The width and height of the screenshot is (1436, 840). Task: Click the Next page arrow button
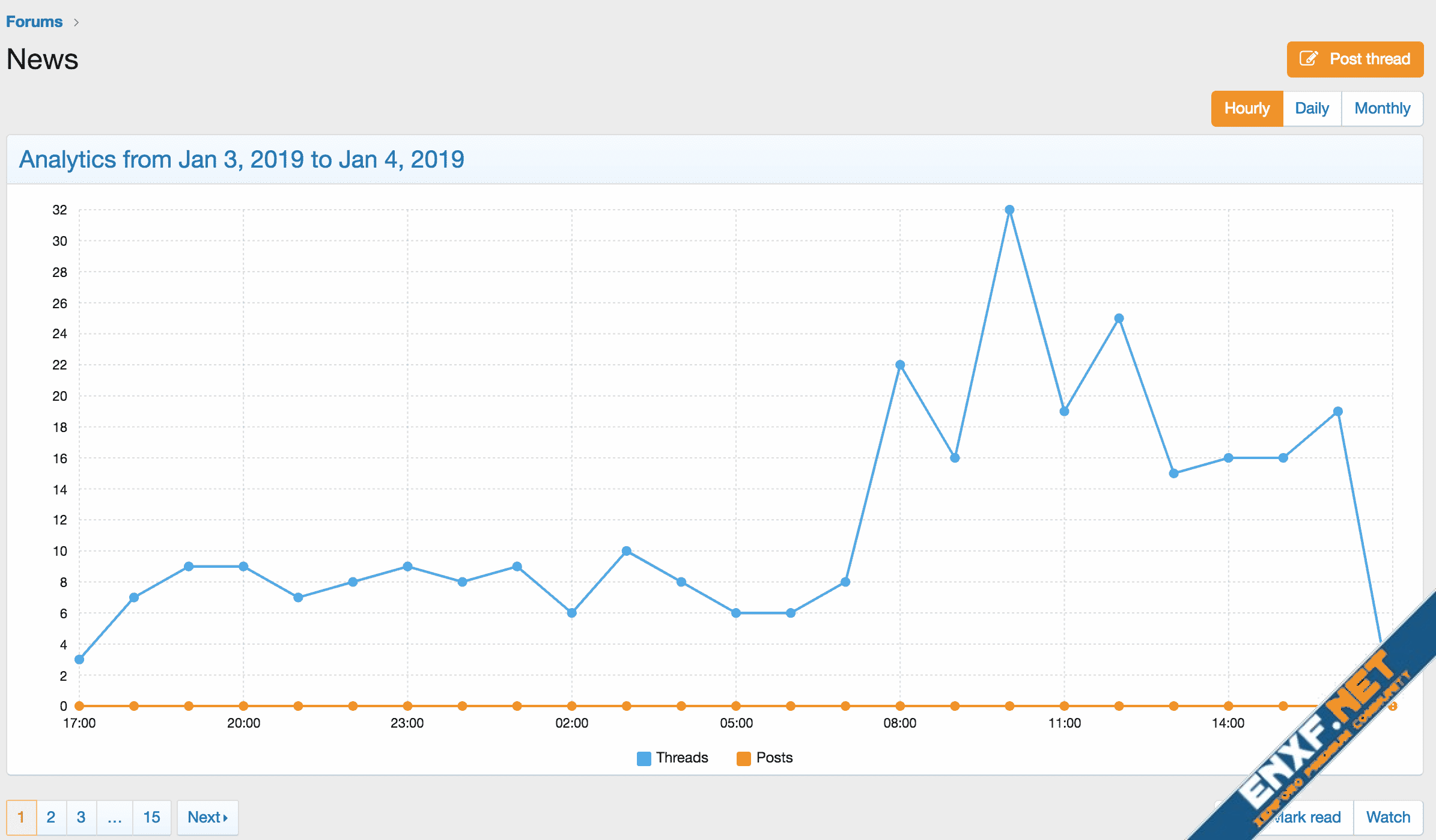[x=207, y=817]
